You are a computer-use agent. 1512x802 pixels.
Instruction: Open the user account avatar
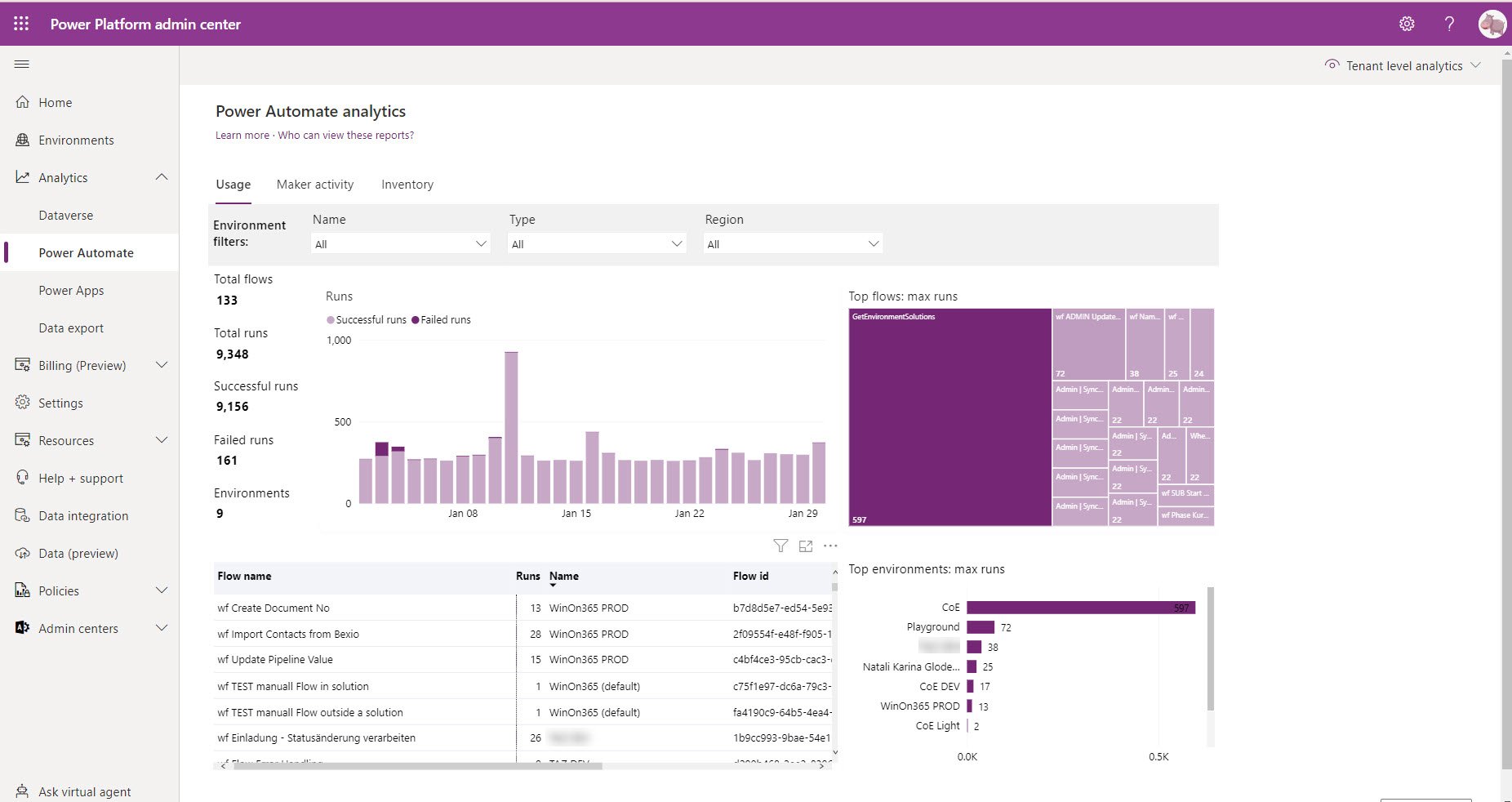pos(1492,24)
